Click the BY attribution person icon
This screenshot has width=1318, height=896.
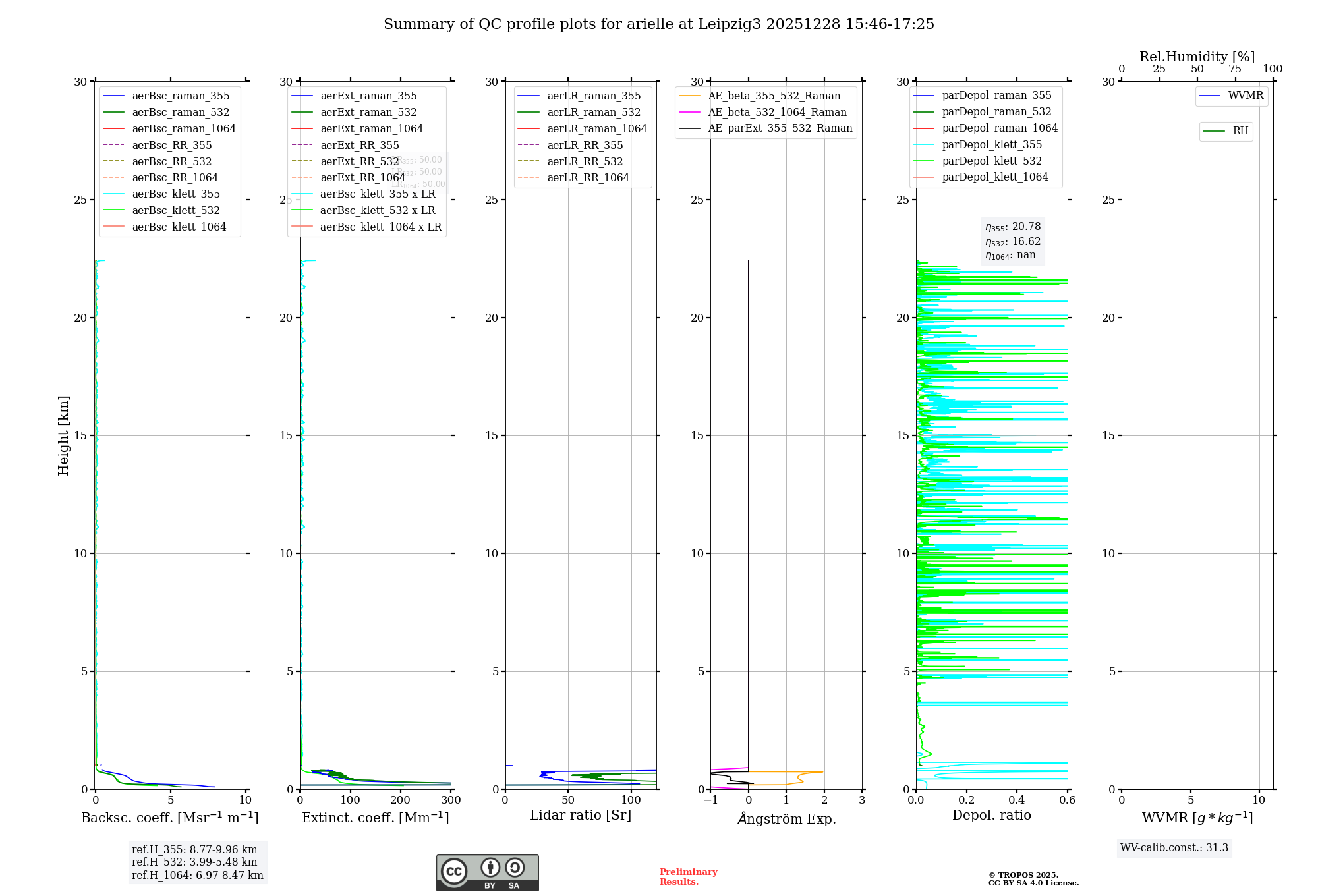[x=490, y=867]
